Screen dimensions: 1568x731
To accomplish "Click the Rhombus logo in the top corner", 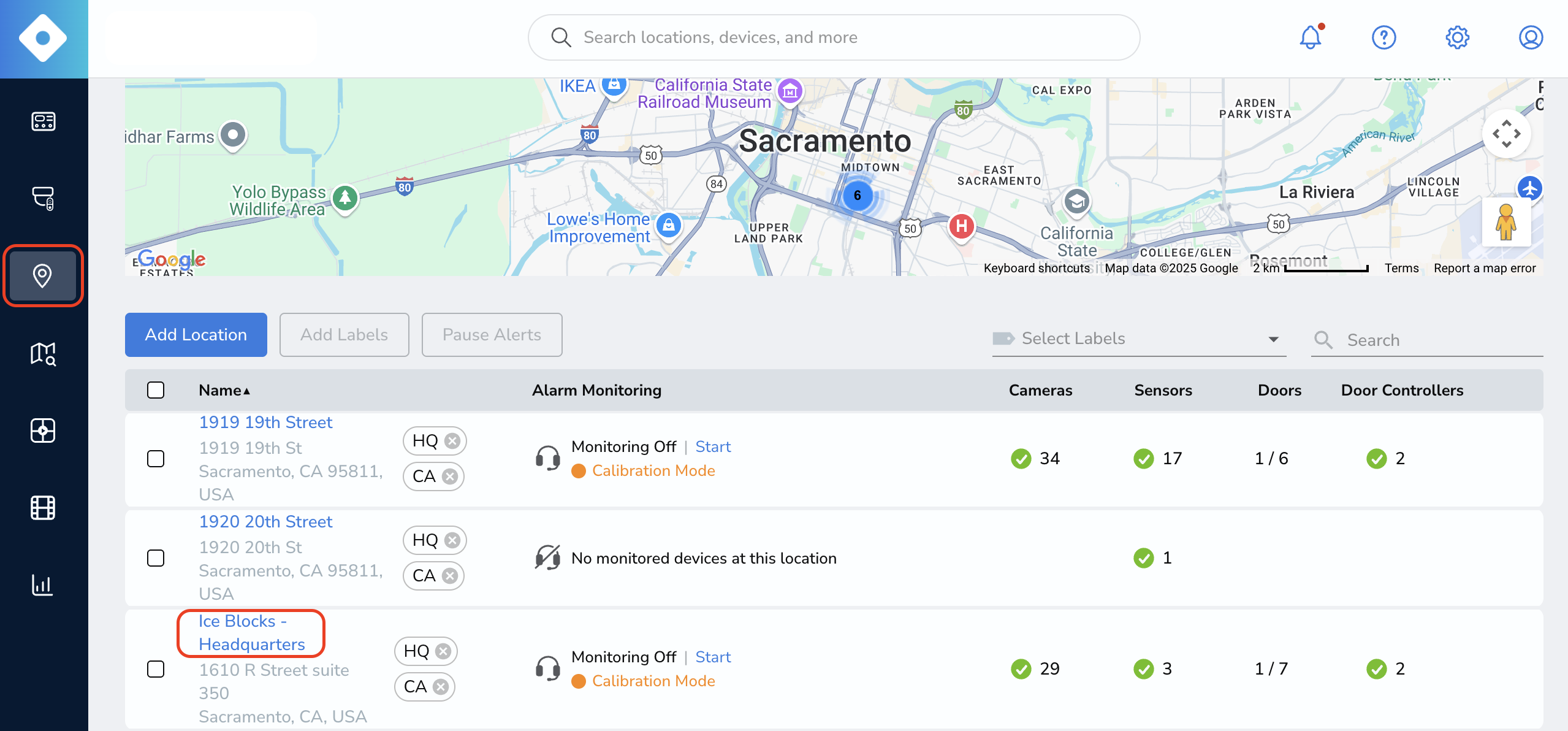I will pyautogui.click(x=43, y=38).
